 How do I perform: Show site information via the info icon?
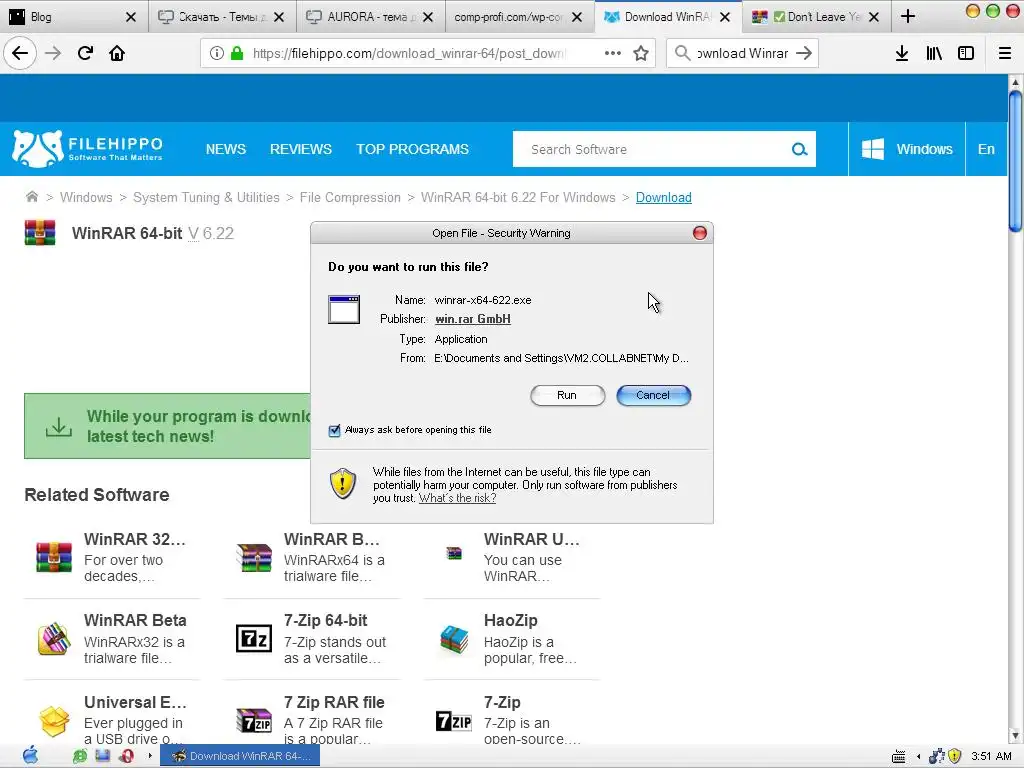tap(217, 53)
